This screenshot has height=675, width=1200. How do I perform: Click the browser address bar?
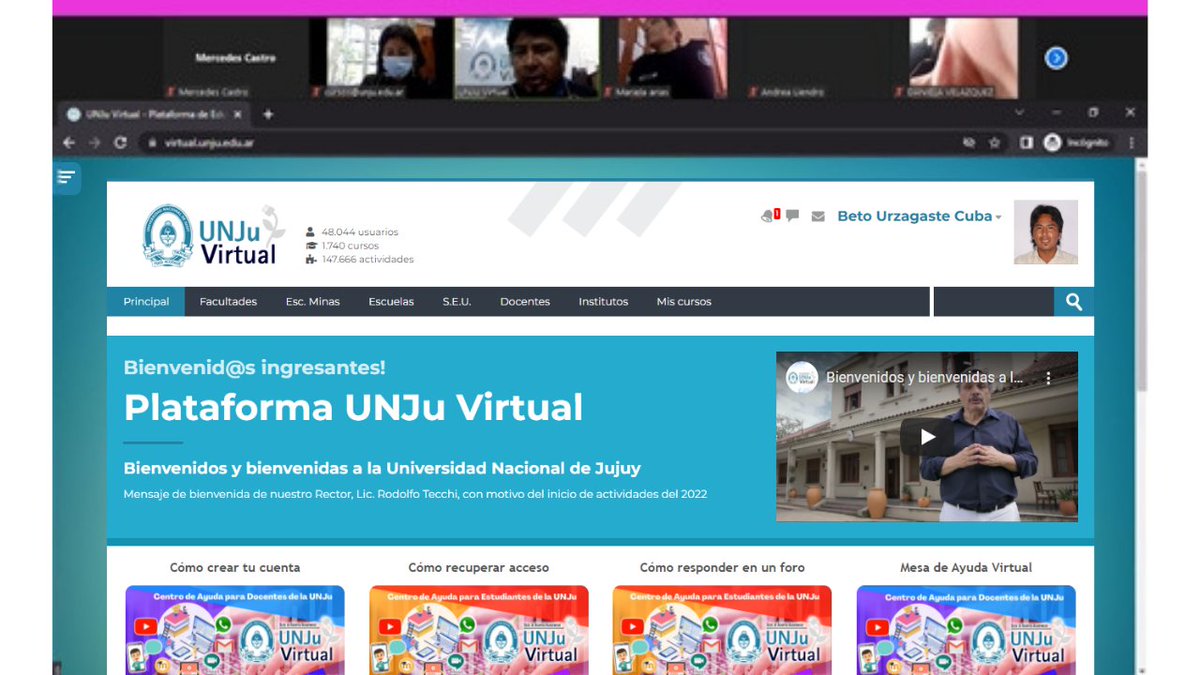(x=550, y=143)
